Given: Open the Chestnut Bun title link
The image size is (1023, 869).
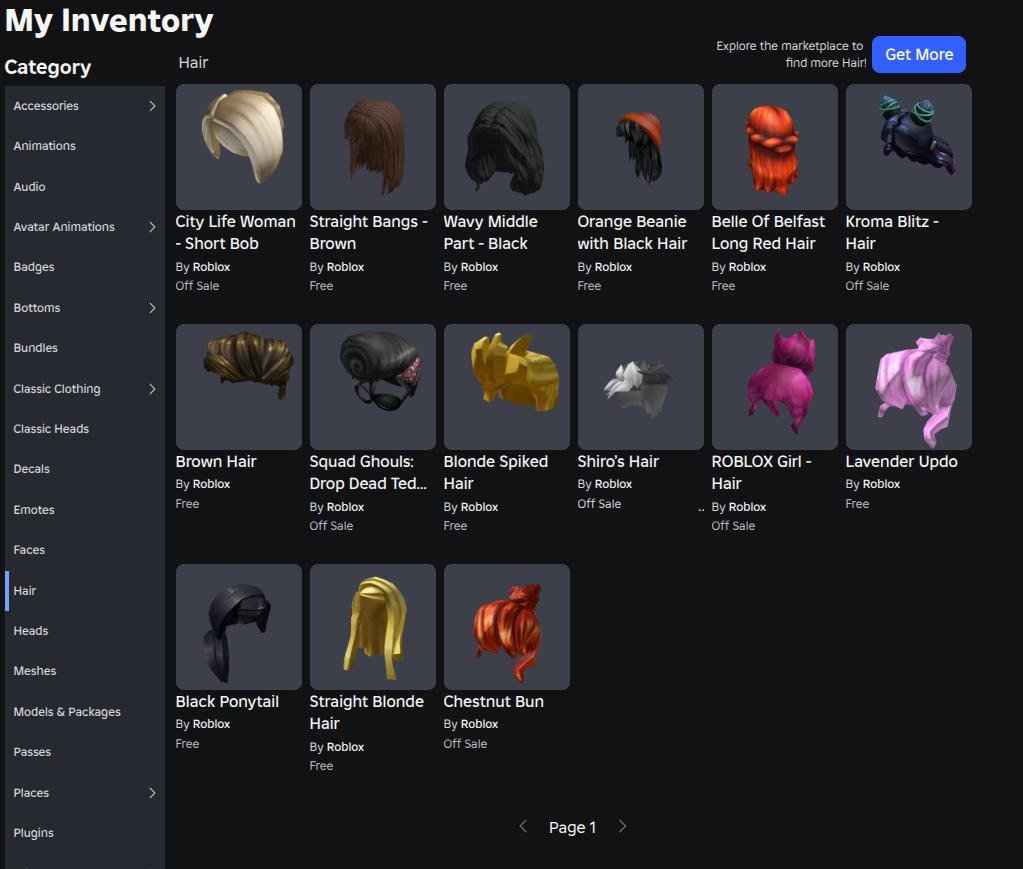Looking at the screenshot, I should 493,701.
